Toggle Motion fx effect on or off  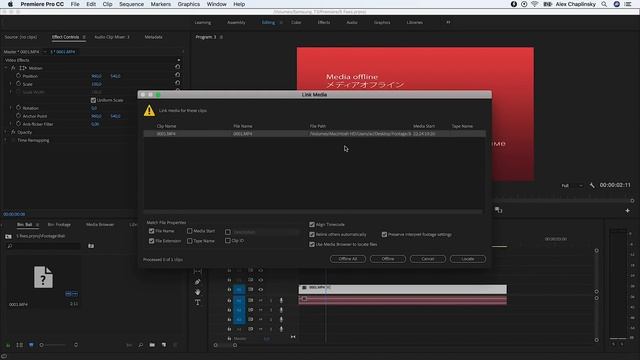click(13, 68)
